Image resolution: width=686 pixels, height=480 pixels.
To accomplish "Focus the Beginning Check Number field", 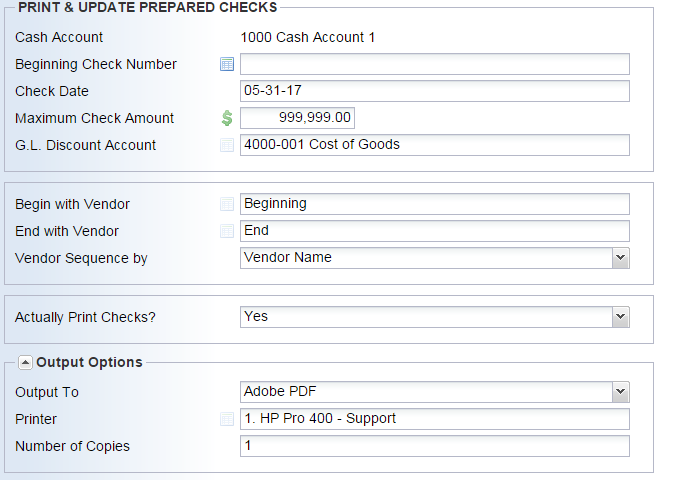I will point(435,64).
